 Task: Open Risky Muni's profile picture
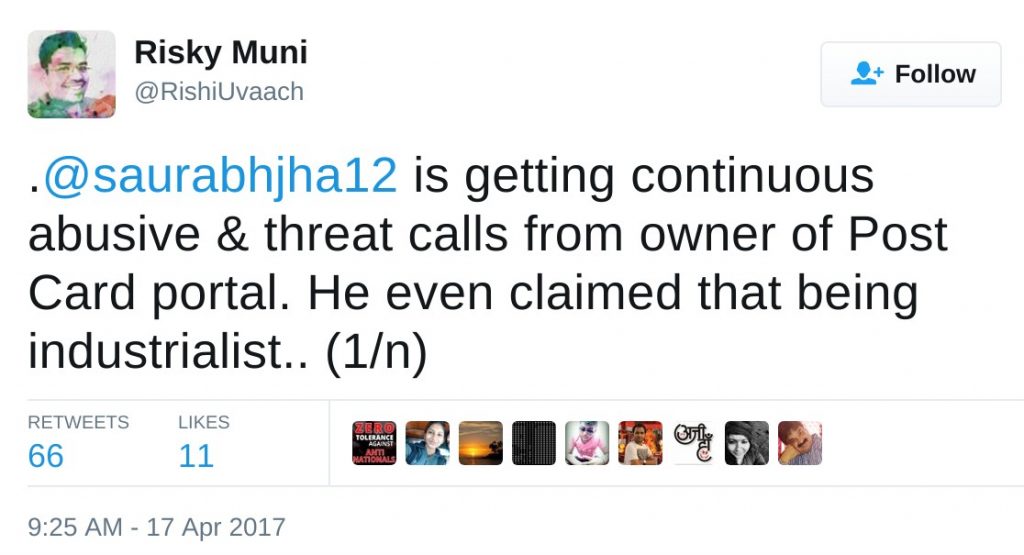tap(71, 74)
